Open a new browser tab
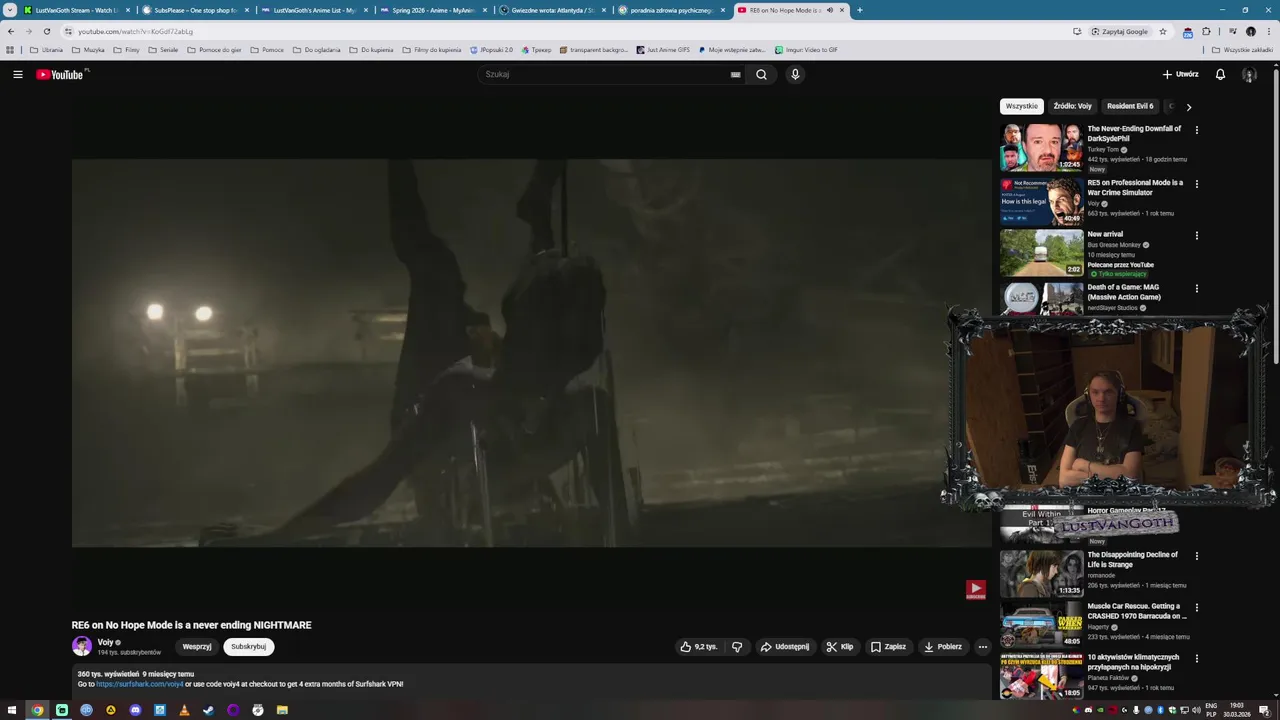This screenshot has height=720, width=1280. point(860,10)
